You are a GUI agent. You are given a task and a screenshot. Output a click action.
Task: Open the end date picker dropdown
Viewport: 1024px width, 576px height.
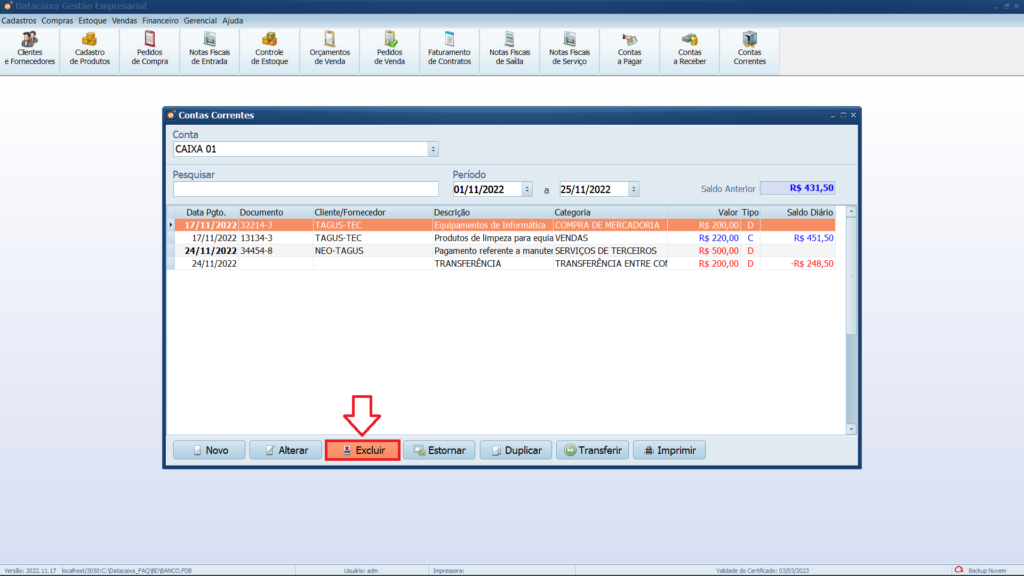pos(634,189)
